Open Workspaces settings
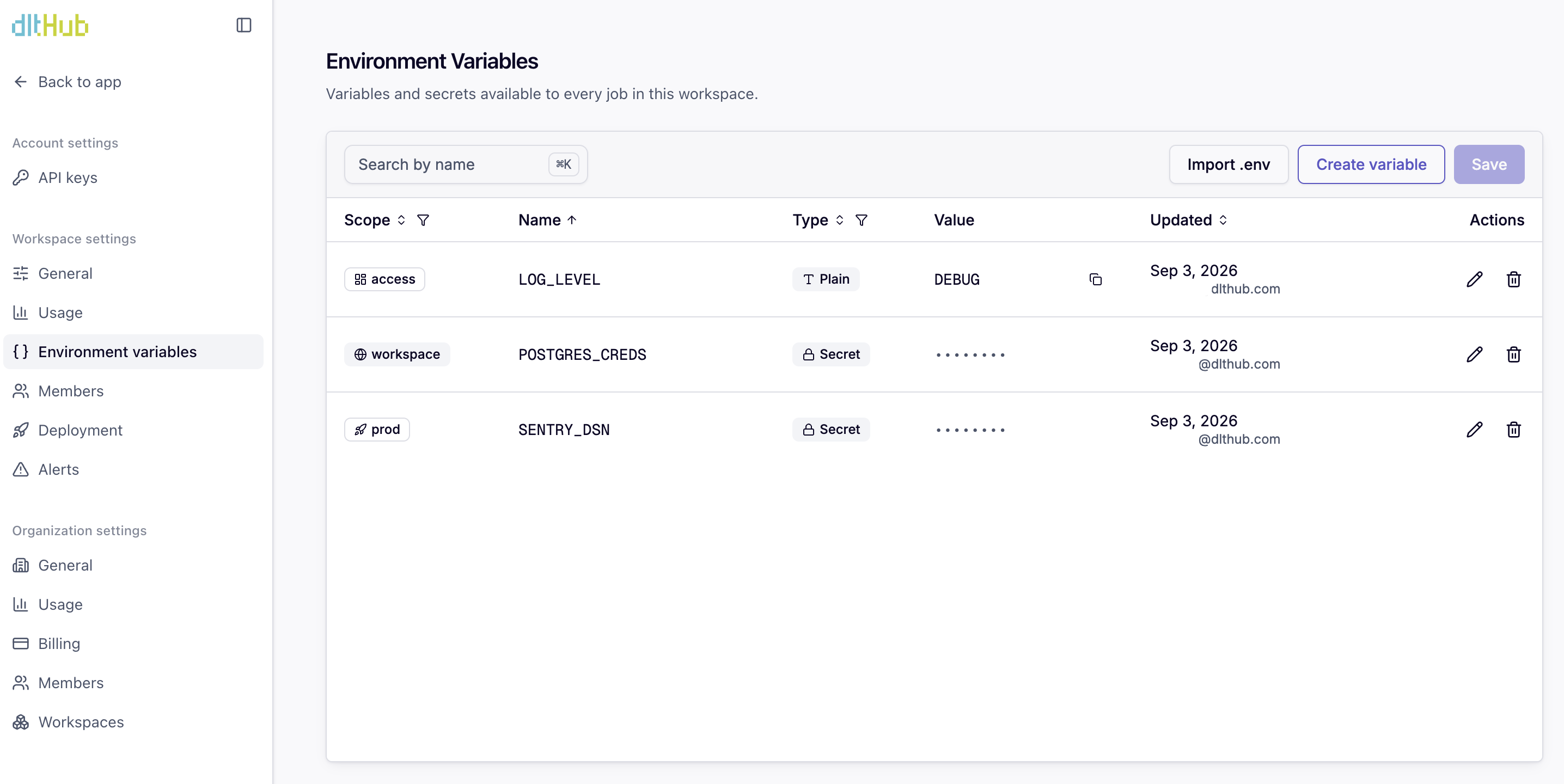Image resolution: width=1564 pixels, height=784 pixels. (133, 722)
